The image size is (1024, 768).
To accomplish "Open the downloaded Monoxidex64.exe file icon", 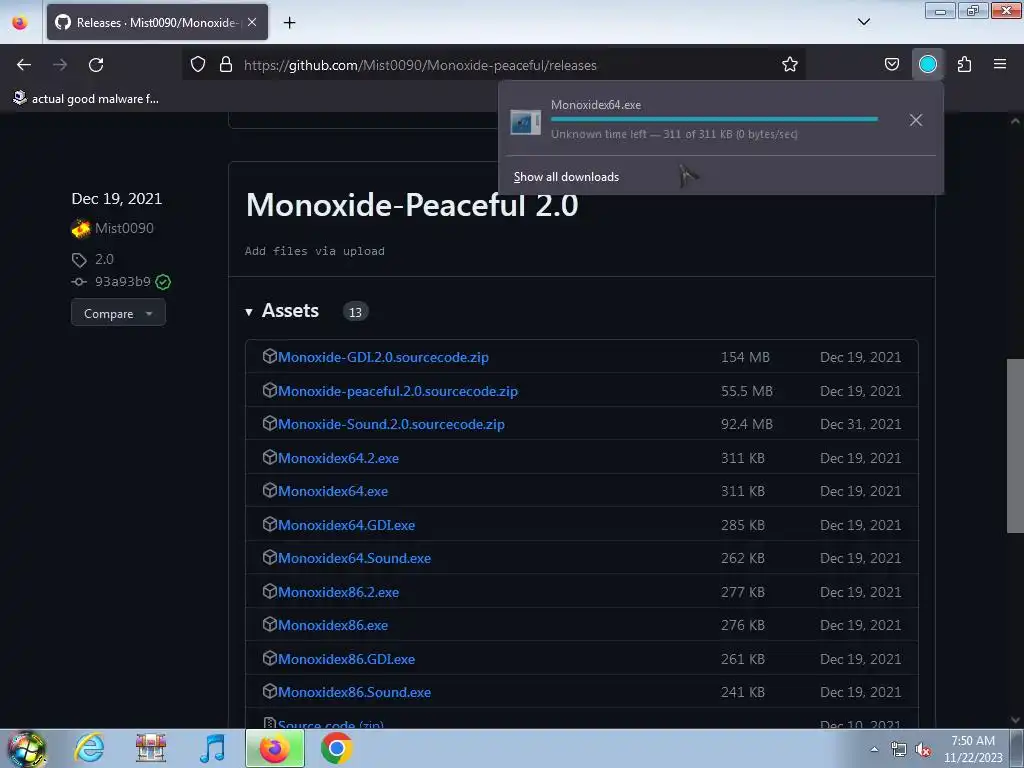I will pyautogui.click(x=525, y=122).
